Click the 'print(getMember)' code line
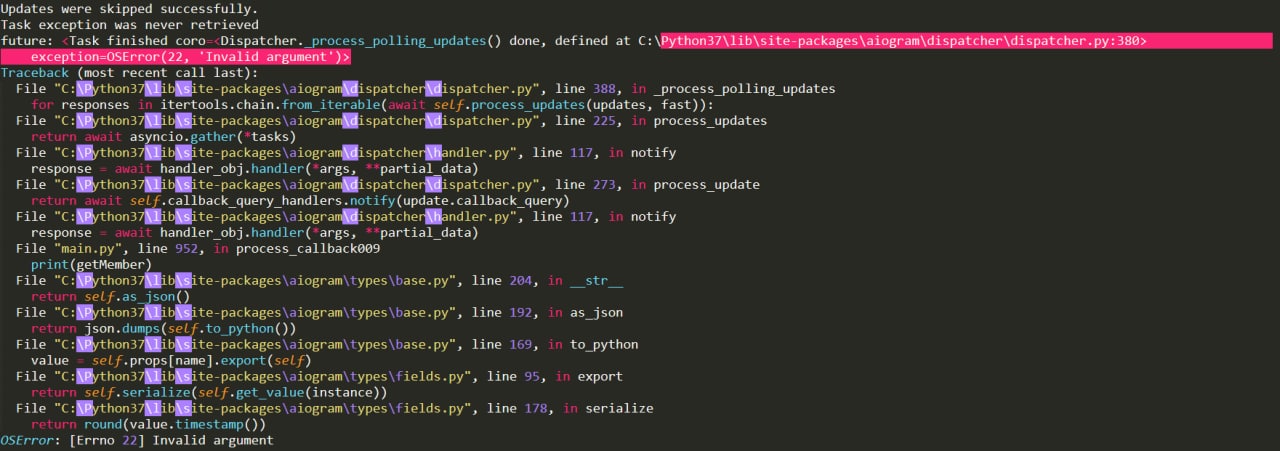This screenshot has width=1280, height=451. pyautogui.click(x=92, y=264)
